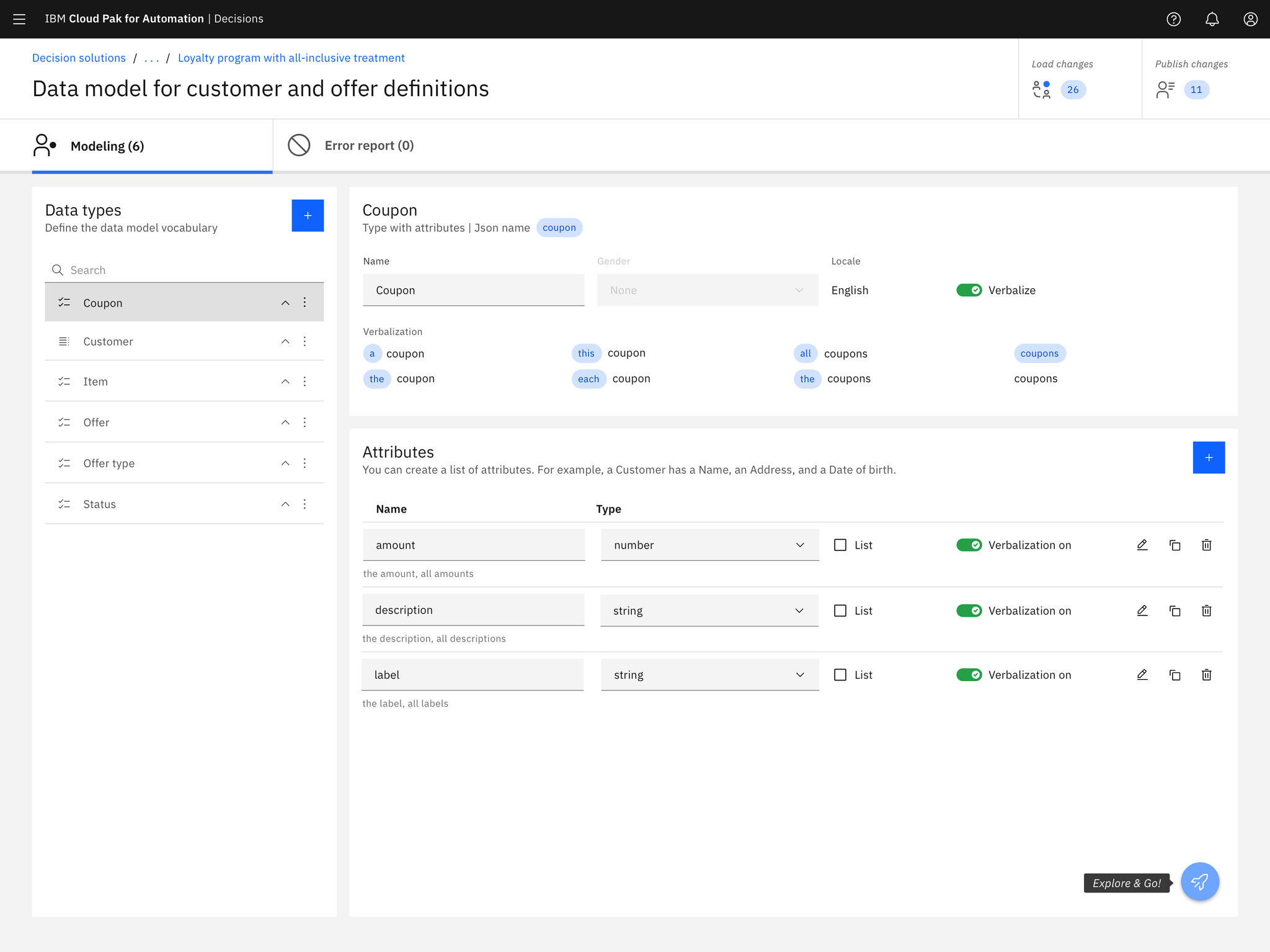Click the blue plus button to add an attribute
This screenshot has height=952, width=1270.
(x=1208, y=457)
